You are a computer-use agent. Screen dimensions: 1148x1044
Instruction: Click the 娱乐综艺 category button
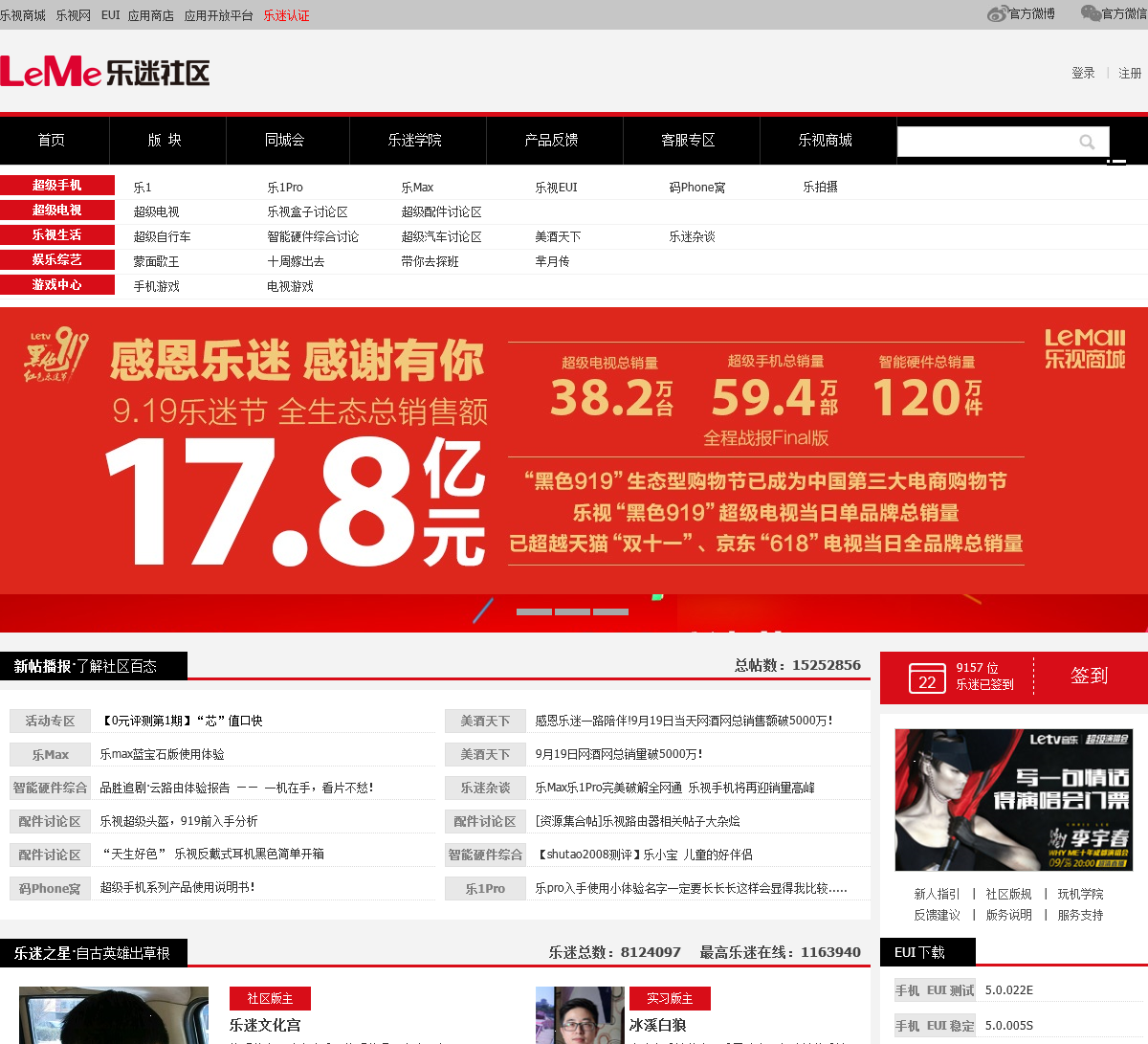point(57,260)
